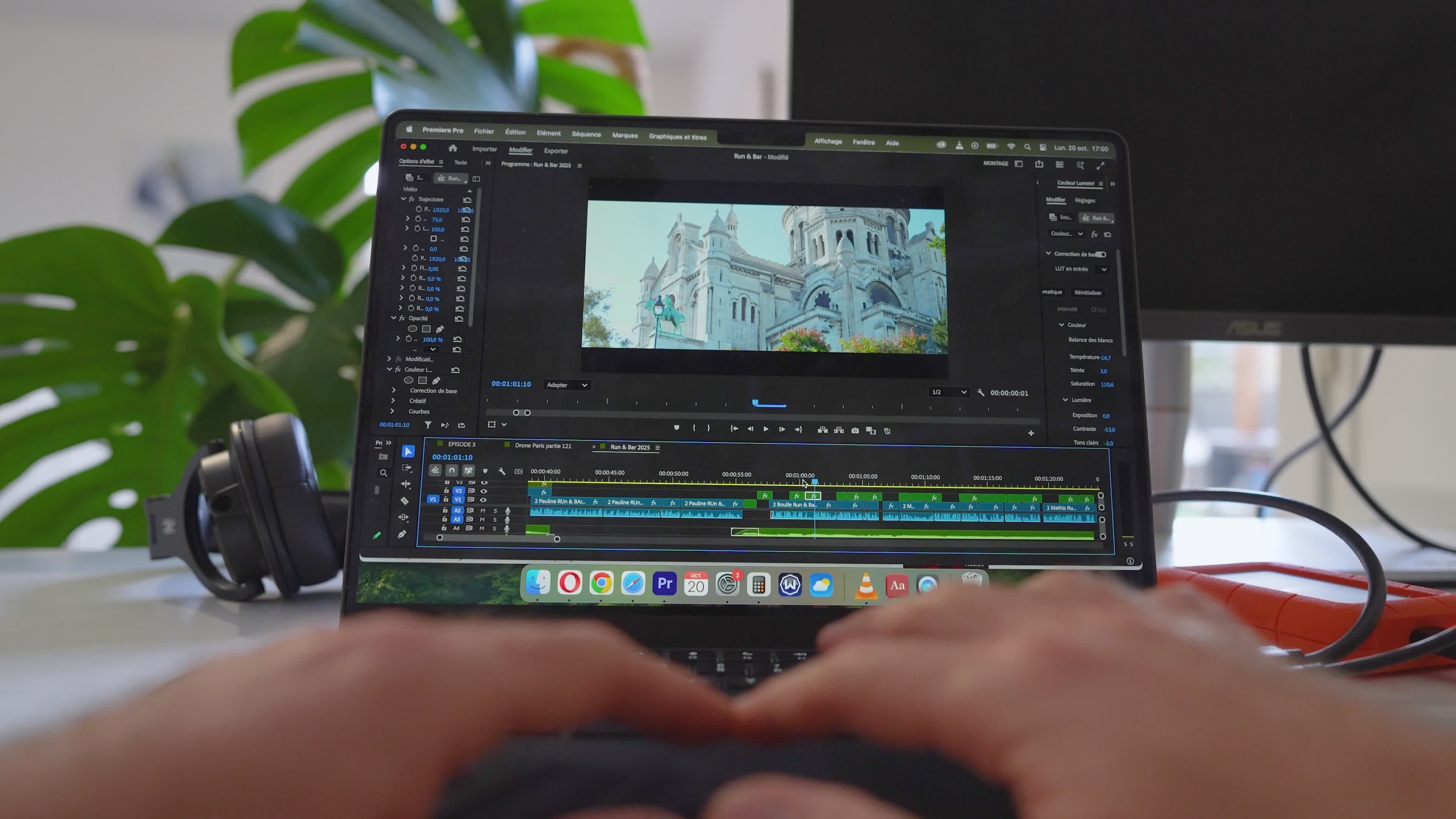1456x819 pixels.
Task: Open LUT en entrée dropdown
Action: point(1103,270)
